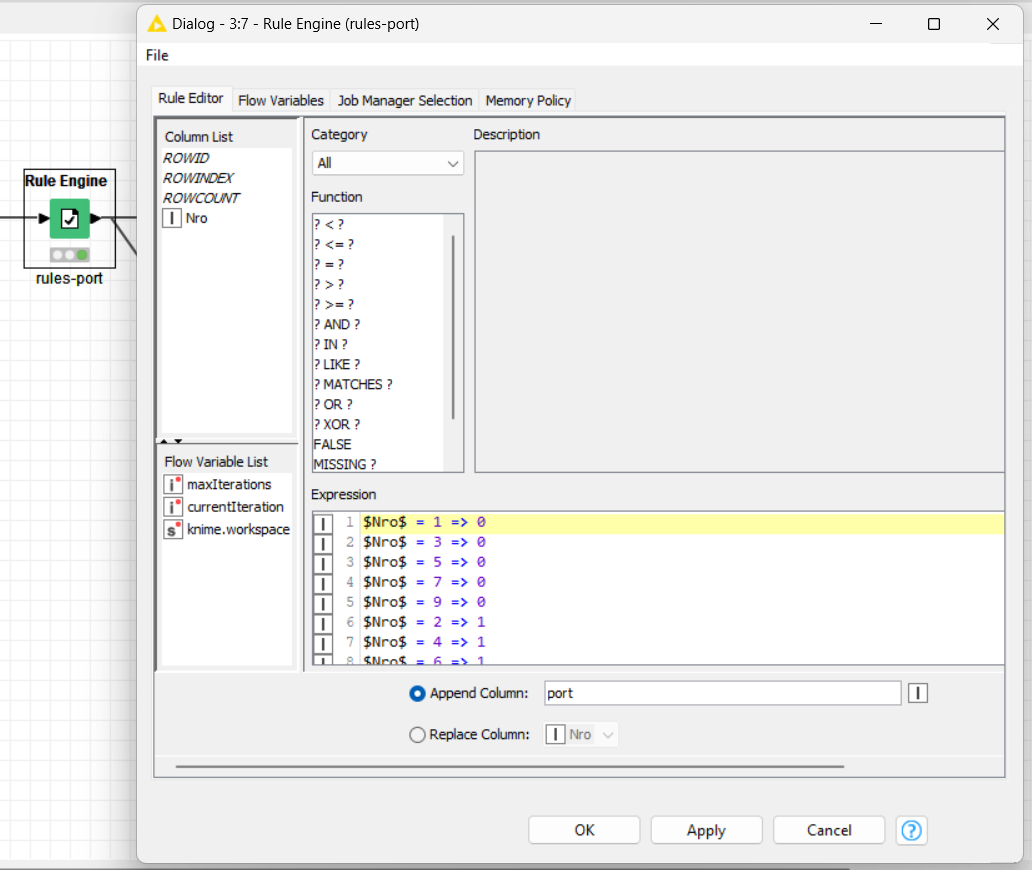Click the Rule Engine node checkmark icon
The height and width of the screenshot is (870, 1032).
[x=68, y=217]
